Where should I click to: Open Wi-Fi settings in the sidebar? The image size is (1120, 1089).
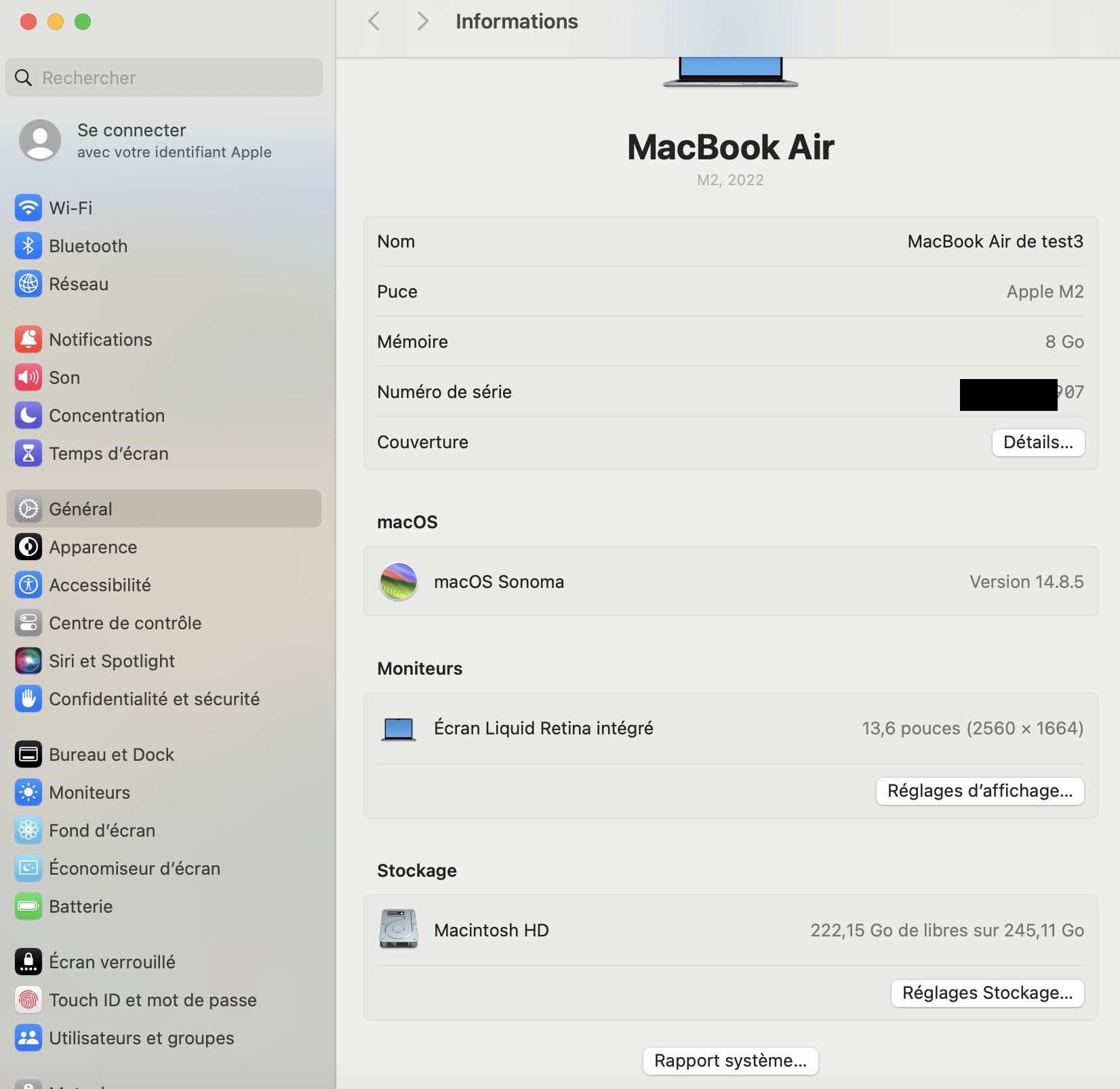pos(71,208)
